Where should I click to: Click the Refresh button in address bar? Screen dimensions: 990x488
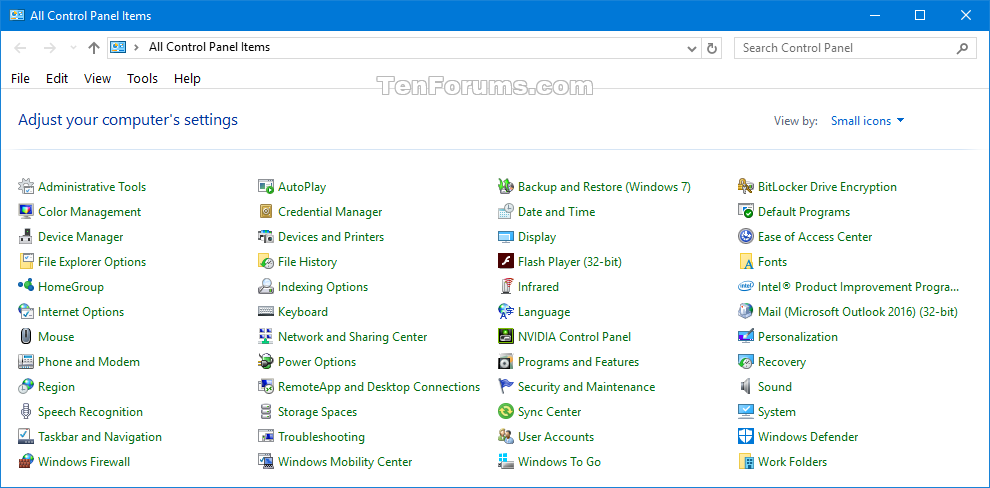[x=712, y=48]
